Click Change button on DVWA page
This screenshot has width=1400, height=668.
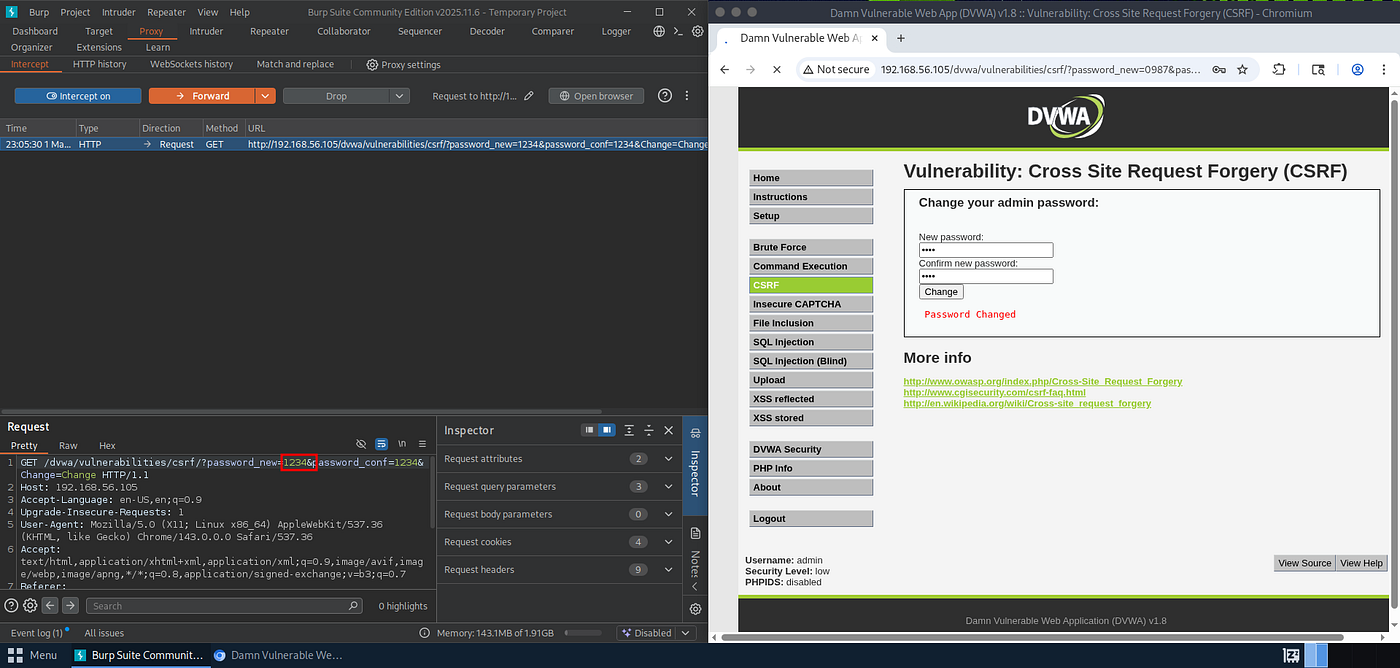(941, 292)
